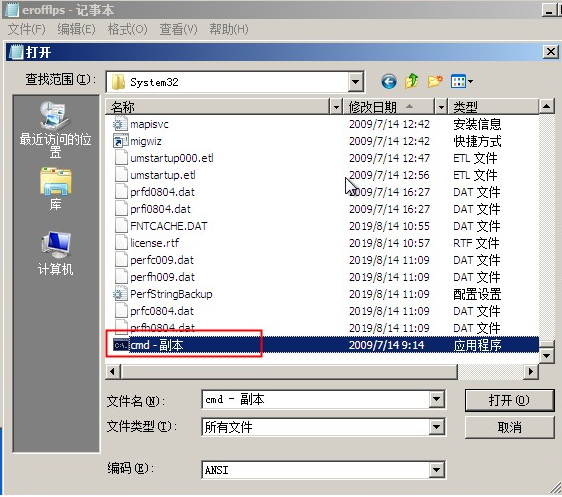Click the 文件名 input field
Screen dimensions: 562x497
(x=315, y=399)
